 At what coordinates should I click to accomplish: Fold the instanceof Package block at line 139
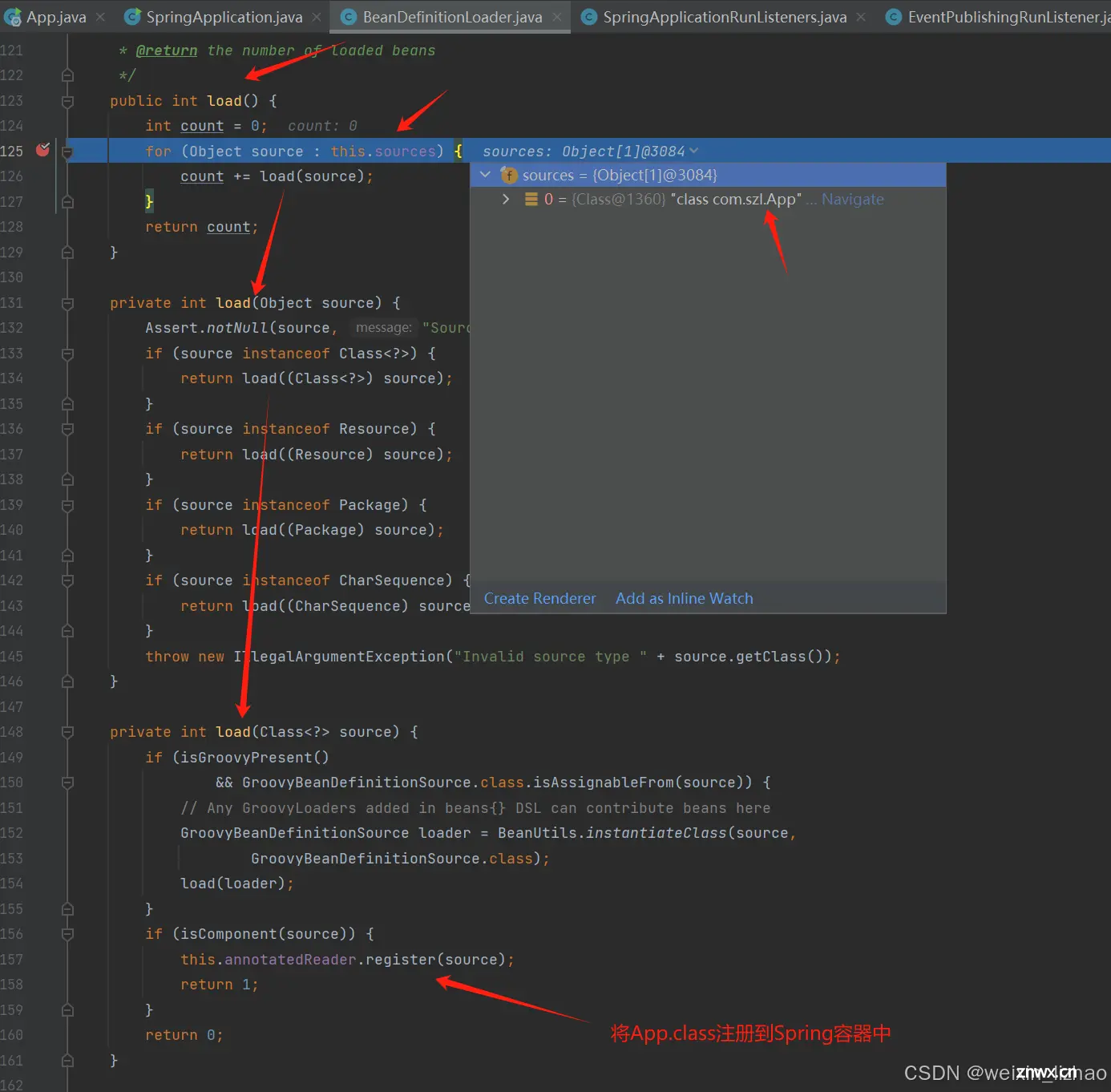tap(67, 505)
